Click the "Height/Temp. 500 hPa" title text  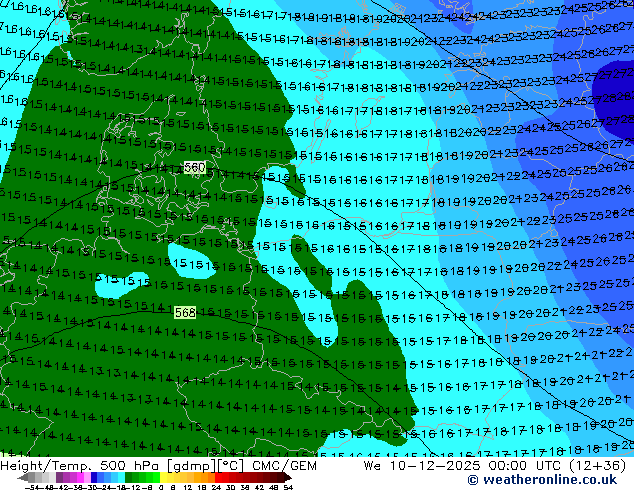pos(80,466)
